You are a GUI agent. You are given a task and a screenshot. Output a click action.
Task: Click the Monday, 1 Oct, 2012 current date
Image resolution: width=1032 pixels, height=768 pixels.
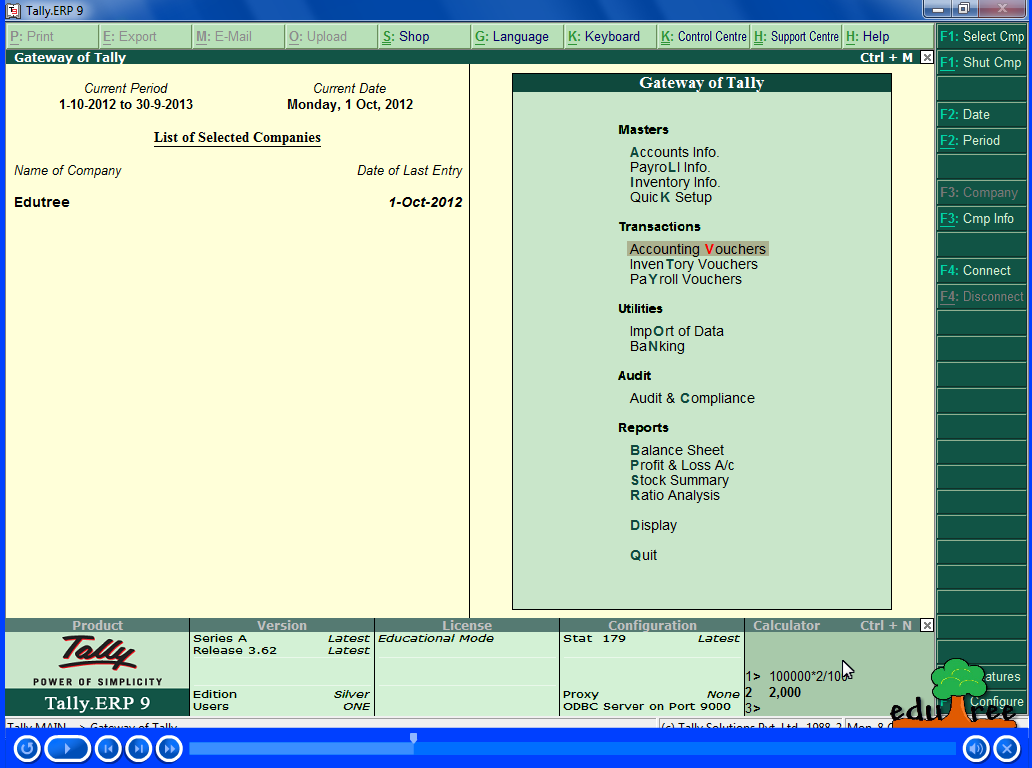[349, 104]
